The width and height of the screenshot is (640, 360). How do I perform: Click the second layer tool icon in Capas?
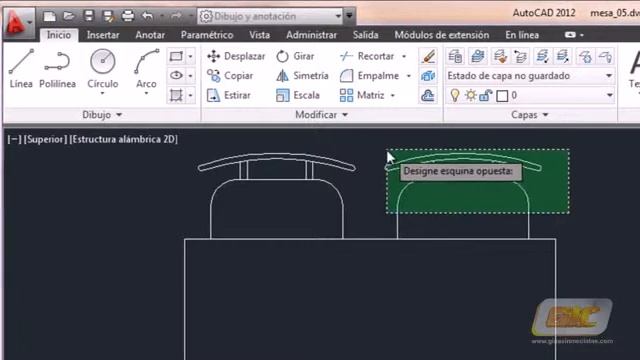478,56
